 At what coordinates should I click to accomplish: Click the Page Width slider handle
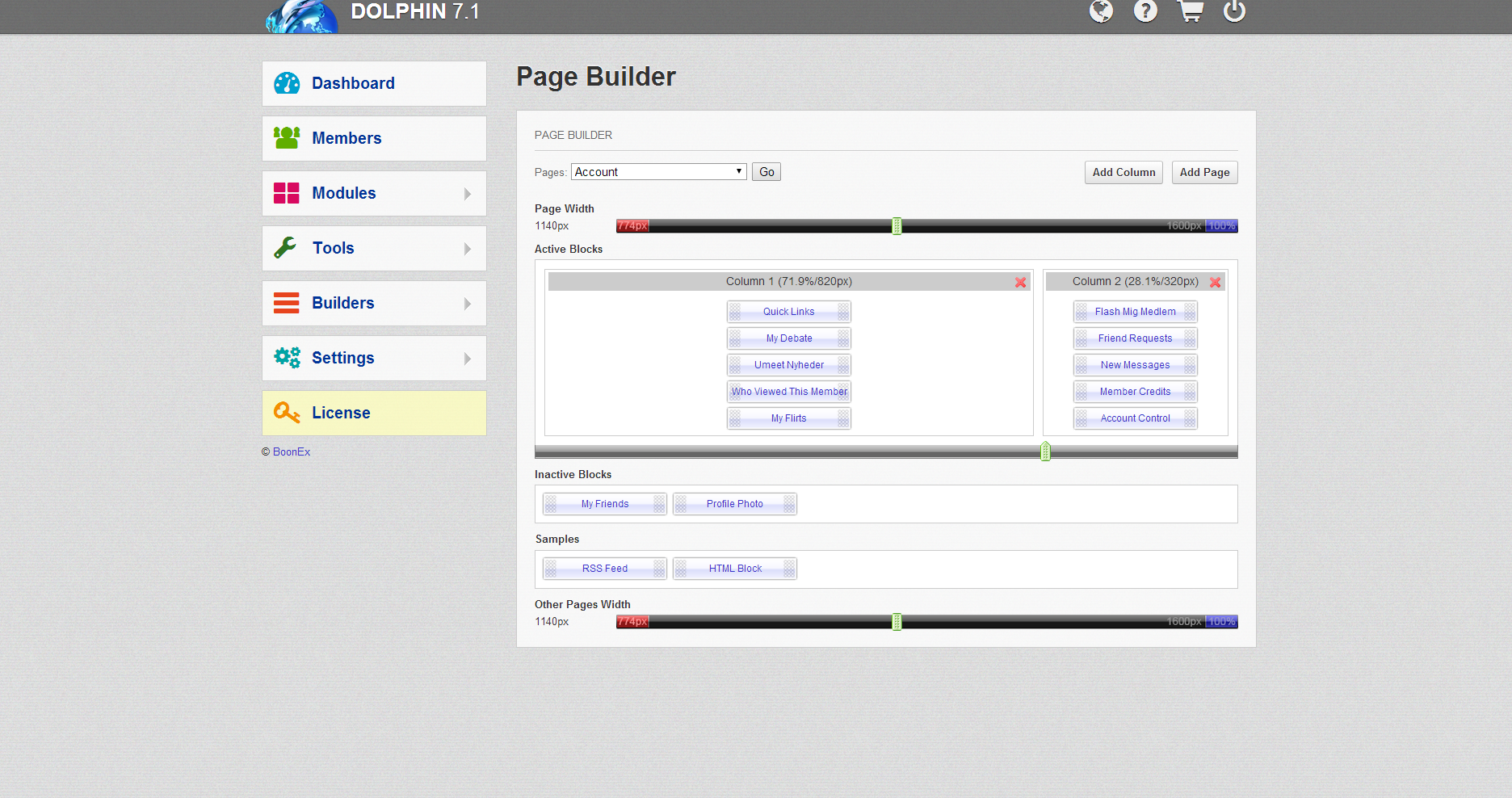(897, 226)
